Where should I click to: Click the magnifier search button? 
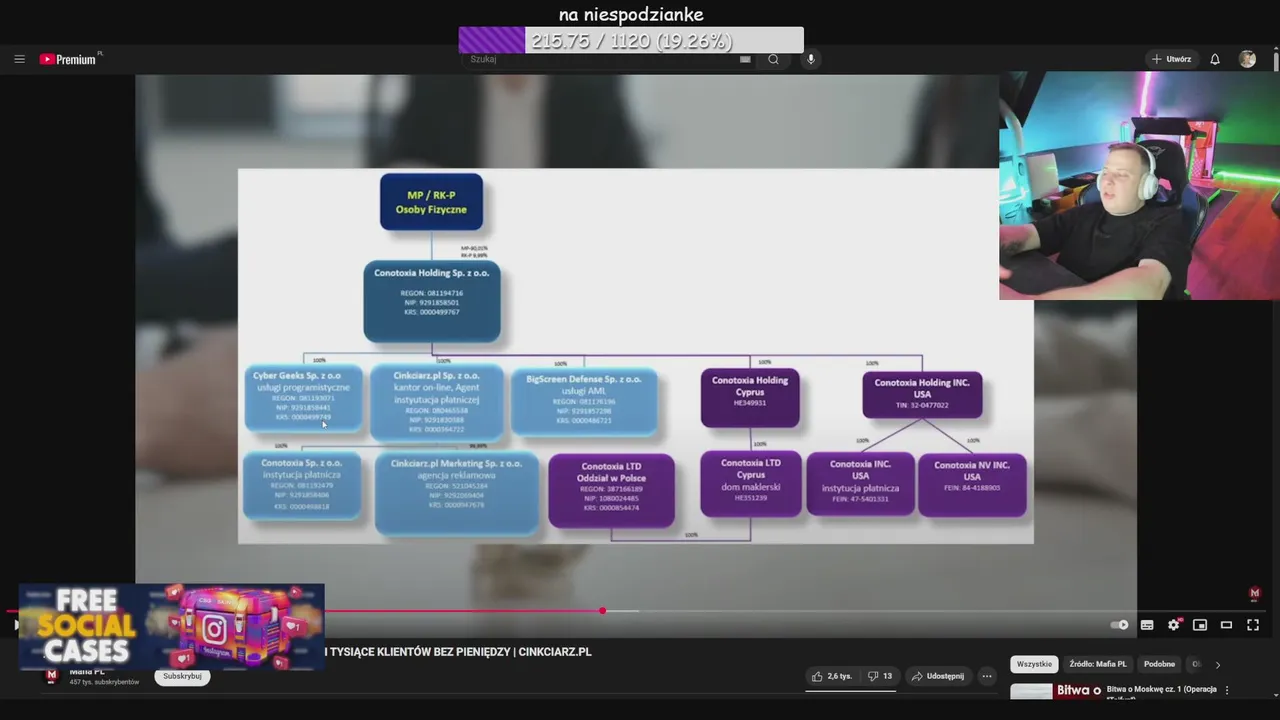[773, 59]
